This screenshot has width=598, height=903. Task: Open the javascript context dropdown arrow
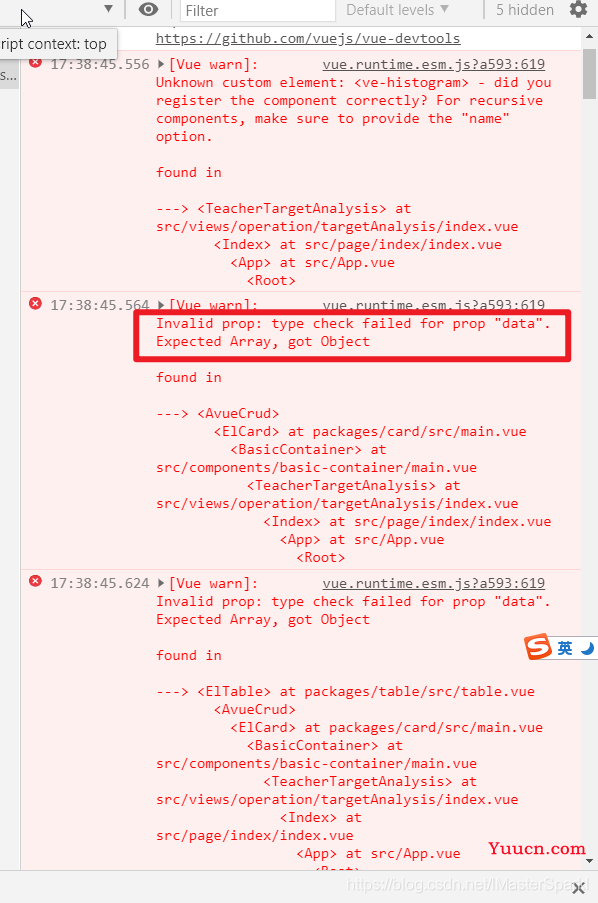click(108, 9)
